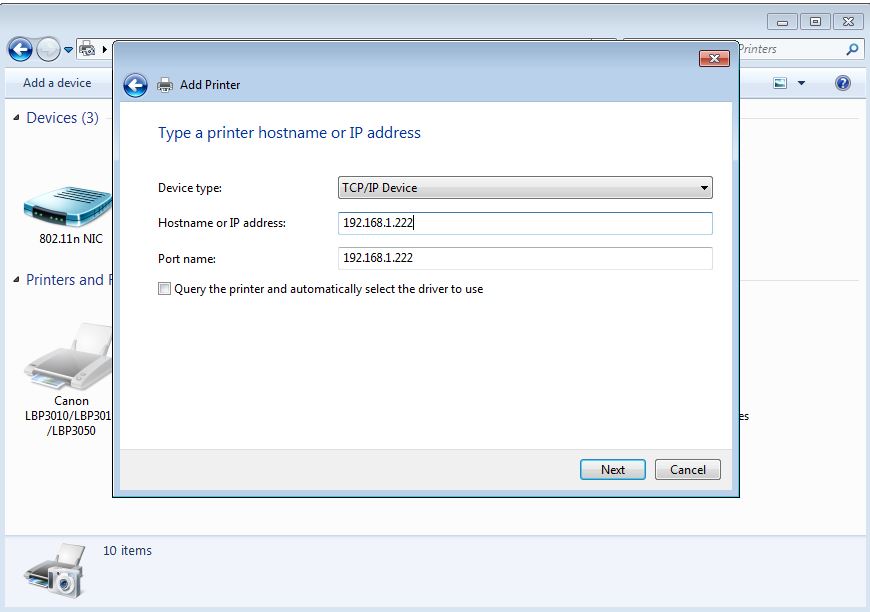
Task: Click the Type a printer hostname heading
Action: point(289,133)
